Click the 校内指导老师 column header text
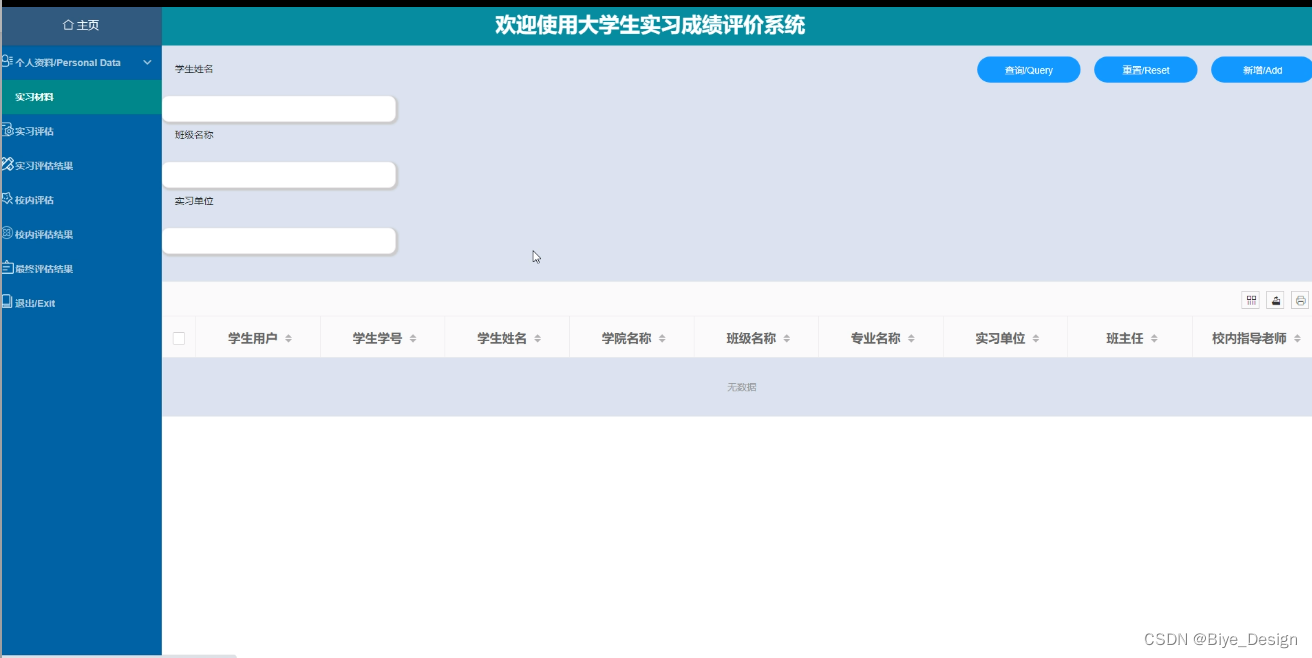The image size is (1312, 658). (1249, 339)
